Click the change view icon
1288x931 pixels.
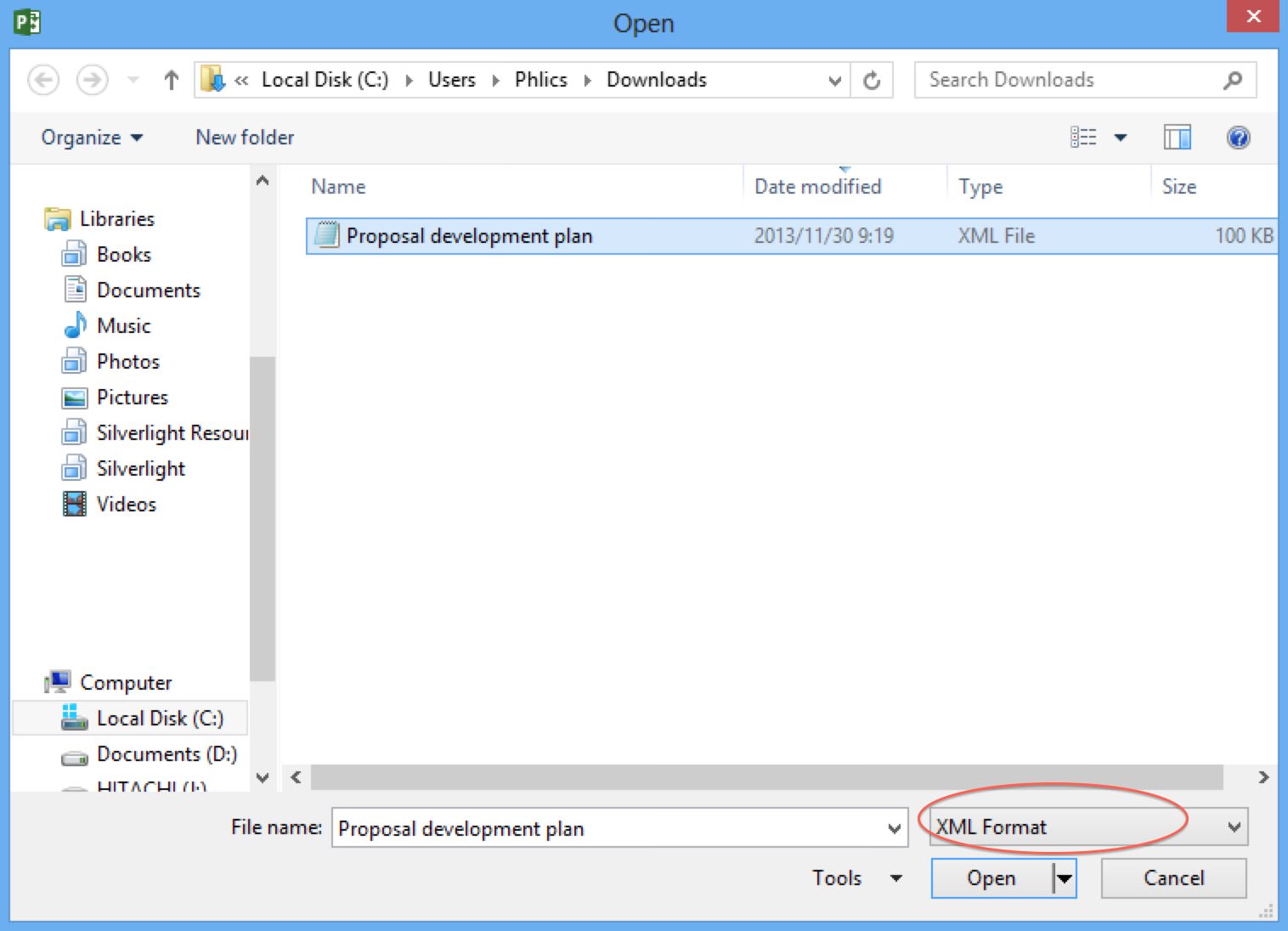click(x=1083, y=138)
